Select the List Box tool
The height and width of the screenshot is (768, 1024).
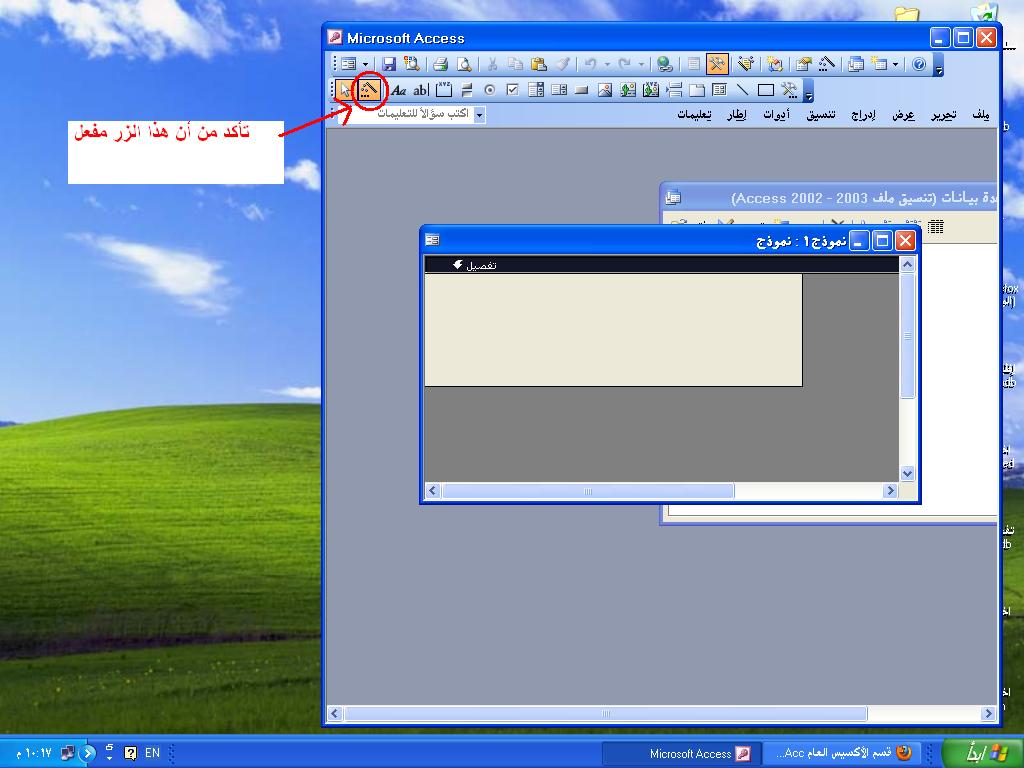559,90
